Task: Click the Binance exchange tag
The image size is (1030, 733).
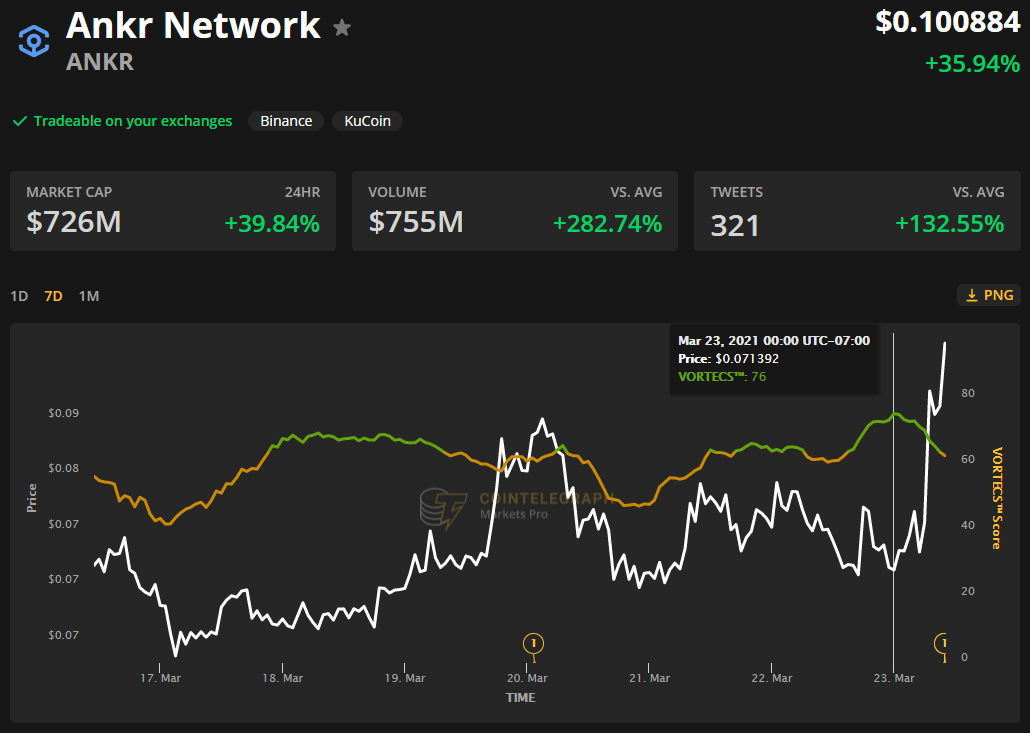Action: [x=286, y=121]
